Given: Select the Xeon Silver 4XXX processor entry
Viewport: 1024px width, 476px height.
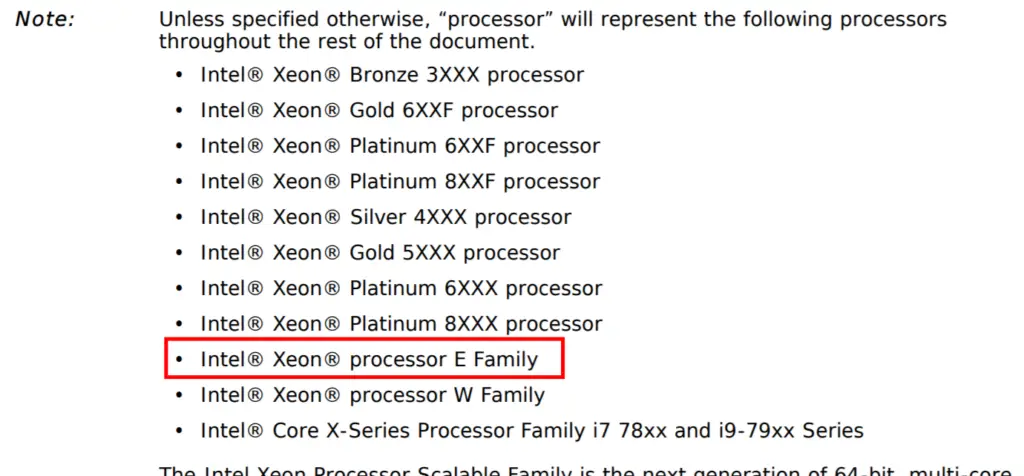Looking at the screenshot, I should pos(385,217).
